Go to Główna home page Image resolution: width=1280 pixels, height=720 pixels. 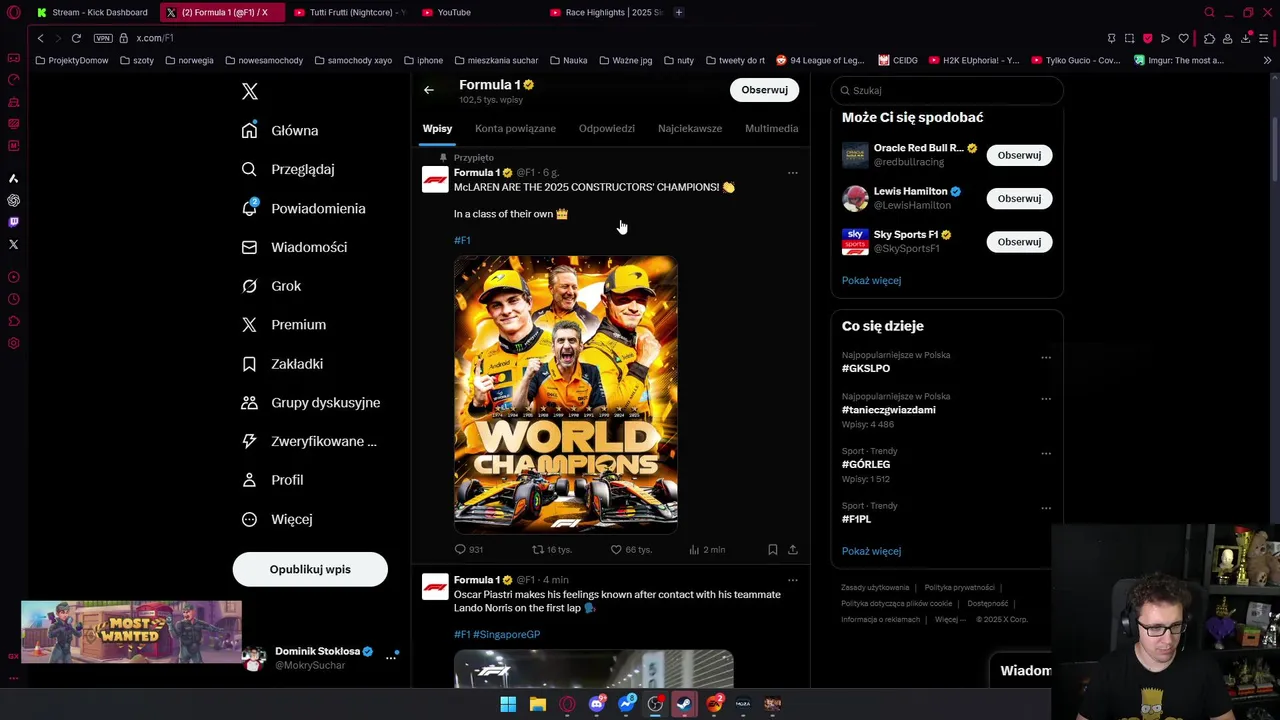tap(280, 130)
